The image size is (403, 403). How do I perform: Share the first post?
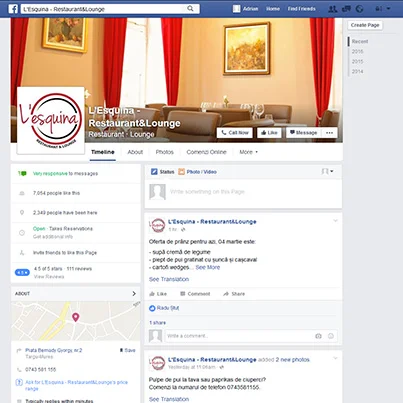pyautogui.click(x=234, y=294)
